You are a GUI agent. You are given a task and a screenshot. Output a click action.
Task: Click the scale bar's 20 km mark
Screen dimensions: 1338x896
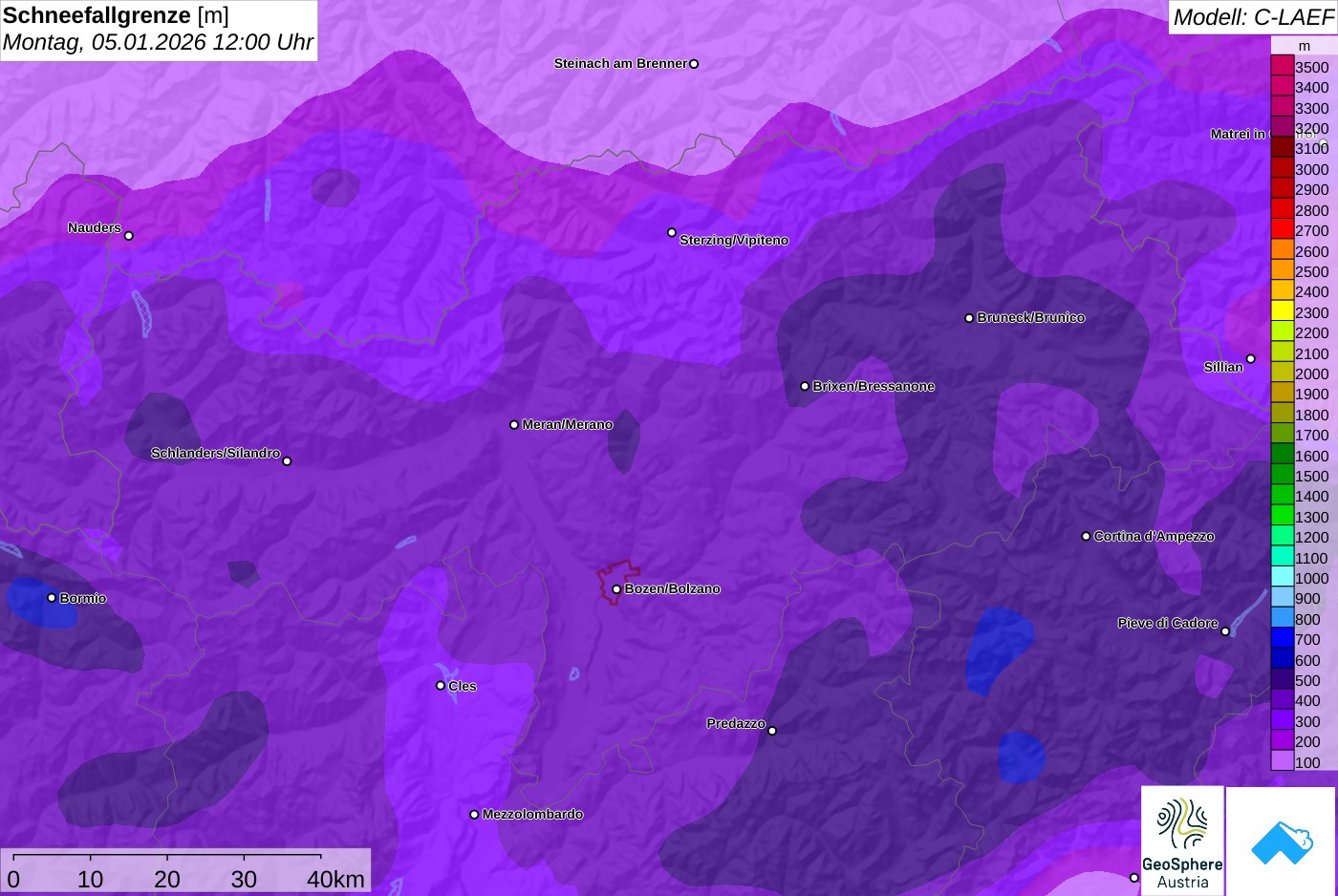click(167, 879)
